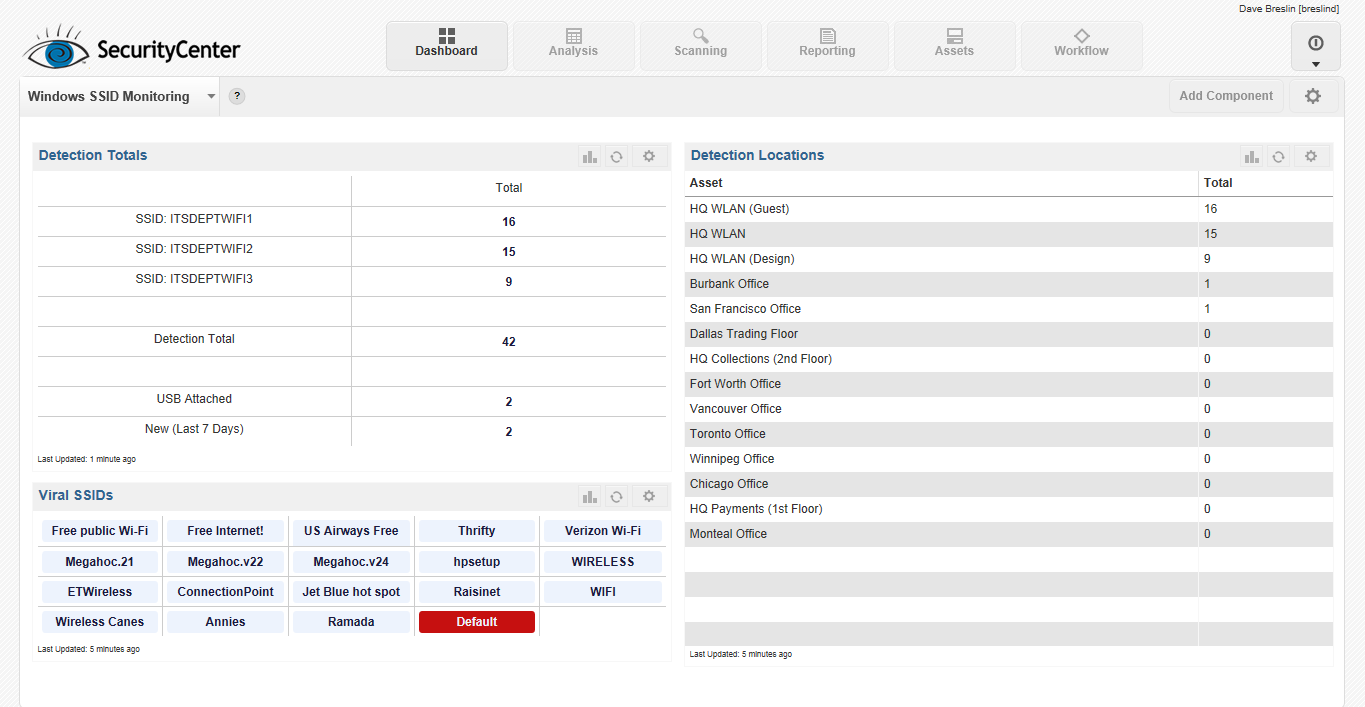Click the SecurityCenter eye logo

coord(57,47)
